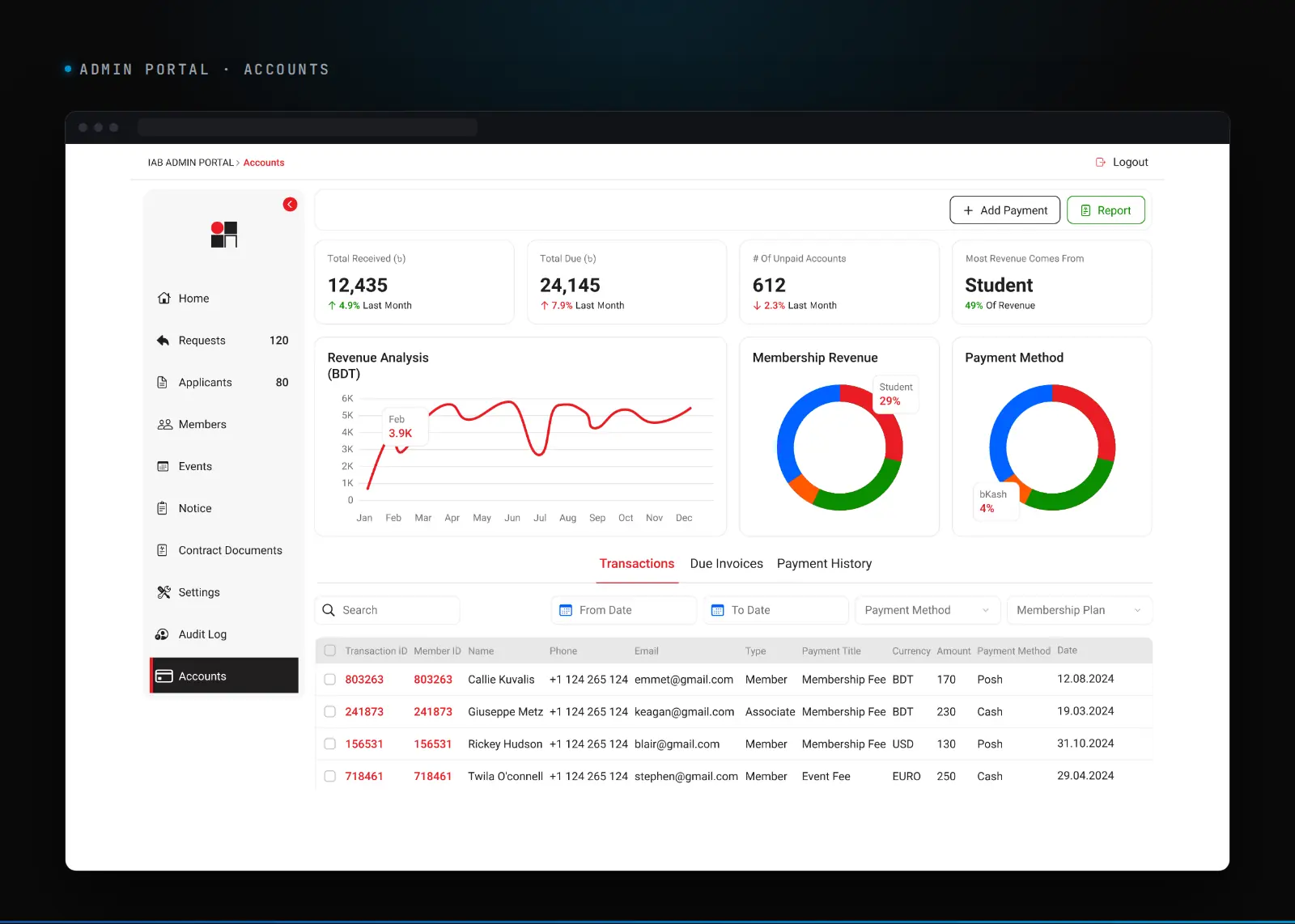Click the Logout door icon
1295x924 pixels.
coord(1101,163)
